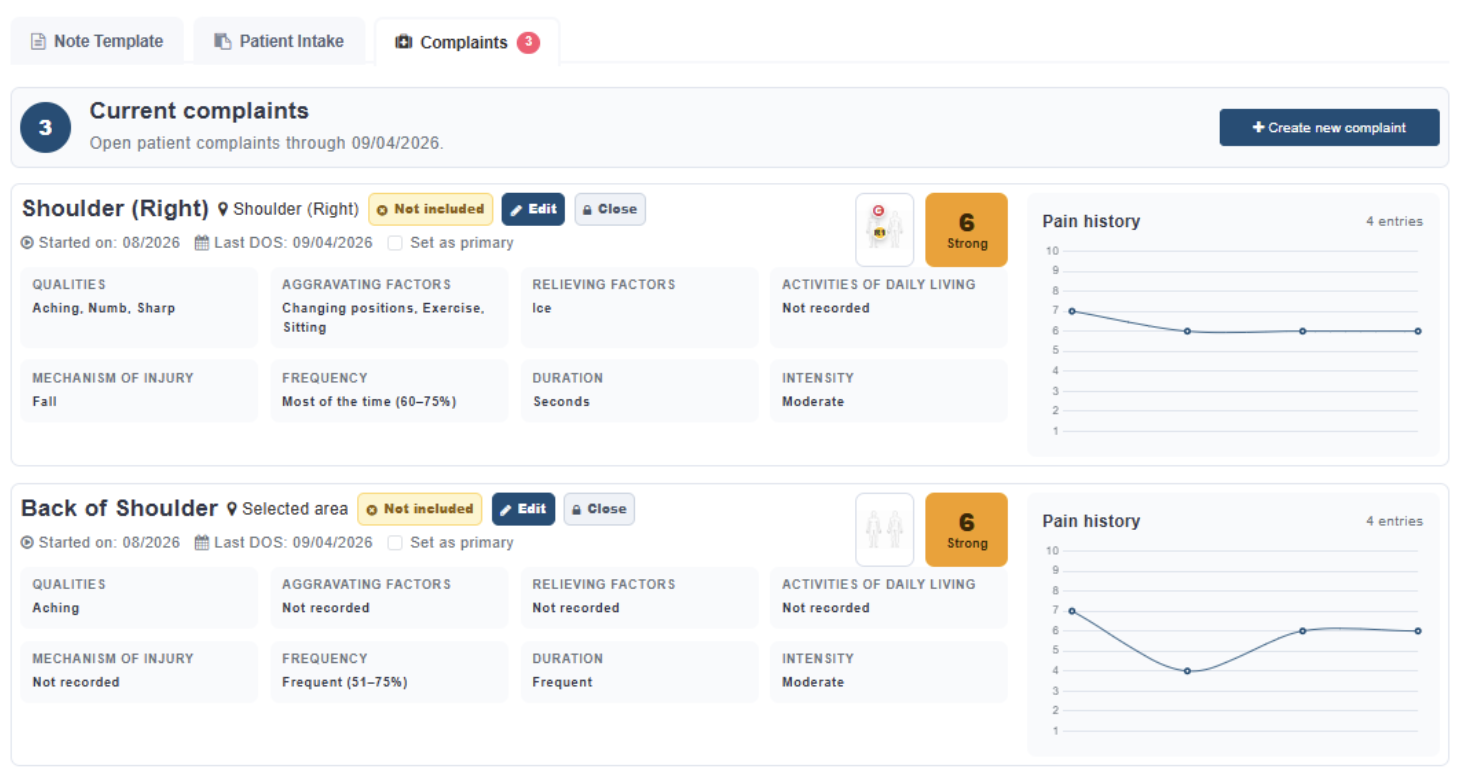Click the Complaints count badge showing 3
Image resolution: width=1458 pixels, height=776 pixels.
point(528,43)
